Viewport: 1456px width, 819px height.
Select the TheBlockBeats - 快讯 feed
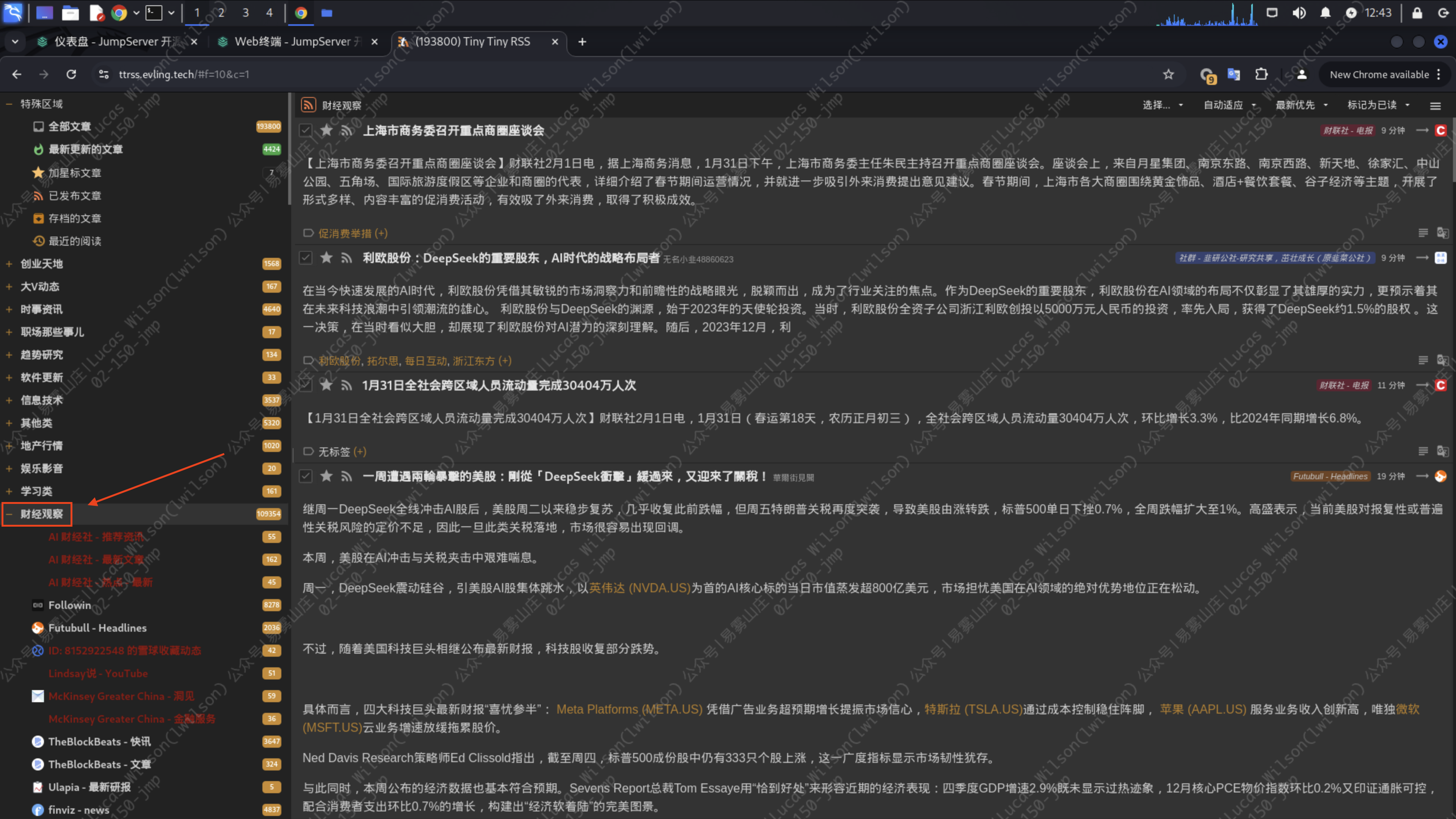click(99, 742)
